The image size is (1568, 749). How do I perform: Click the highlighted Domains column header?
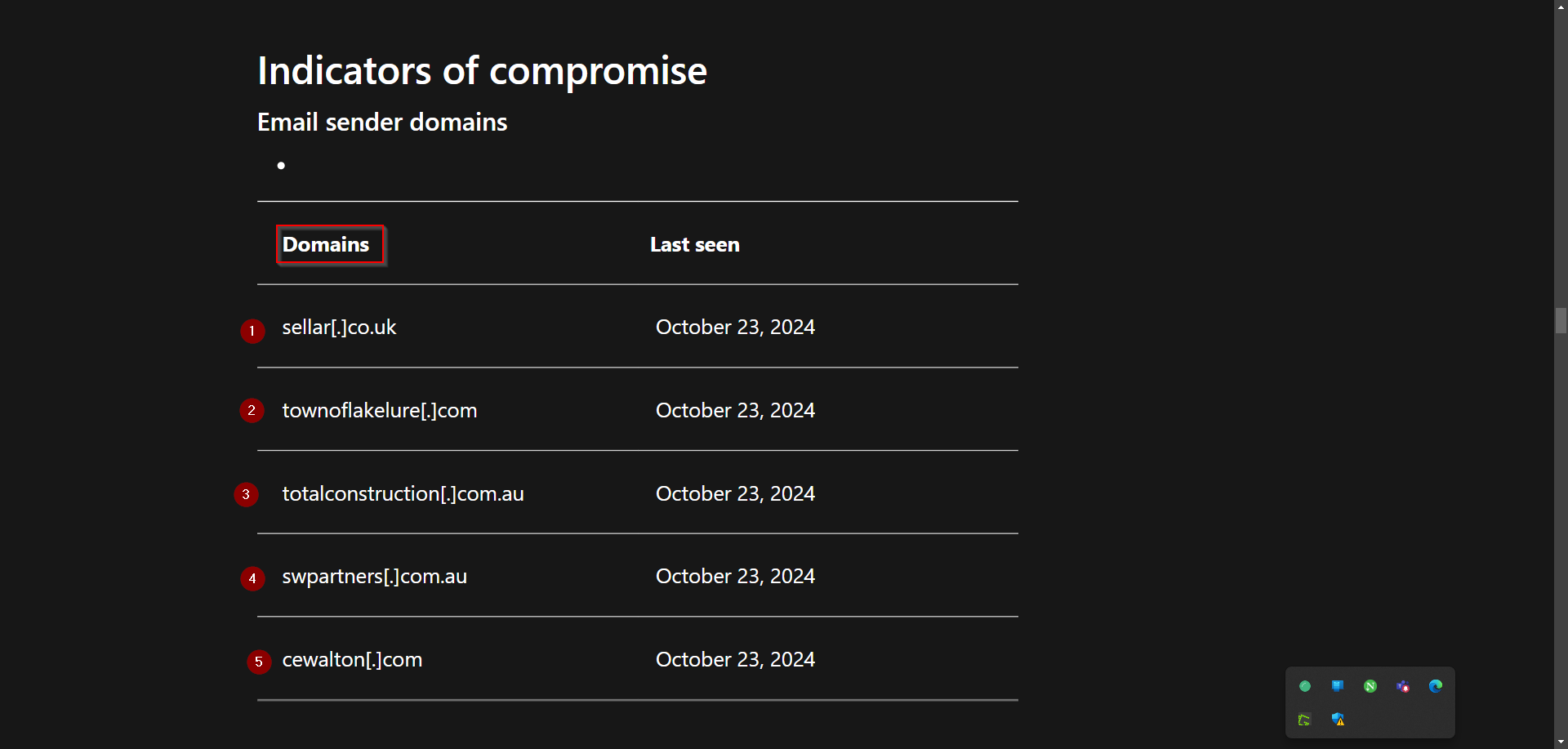[x=326, y=244]
